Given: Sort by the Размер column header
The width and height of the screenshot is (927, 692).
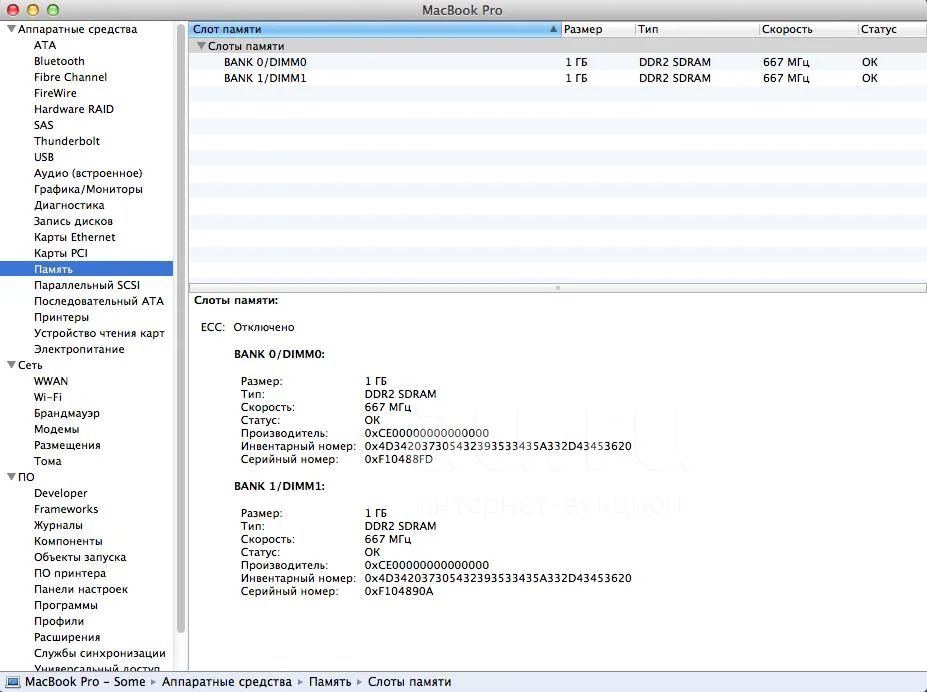Looking at the screenshot, I should pos(598,29).
